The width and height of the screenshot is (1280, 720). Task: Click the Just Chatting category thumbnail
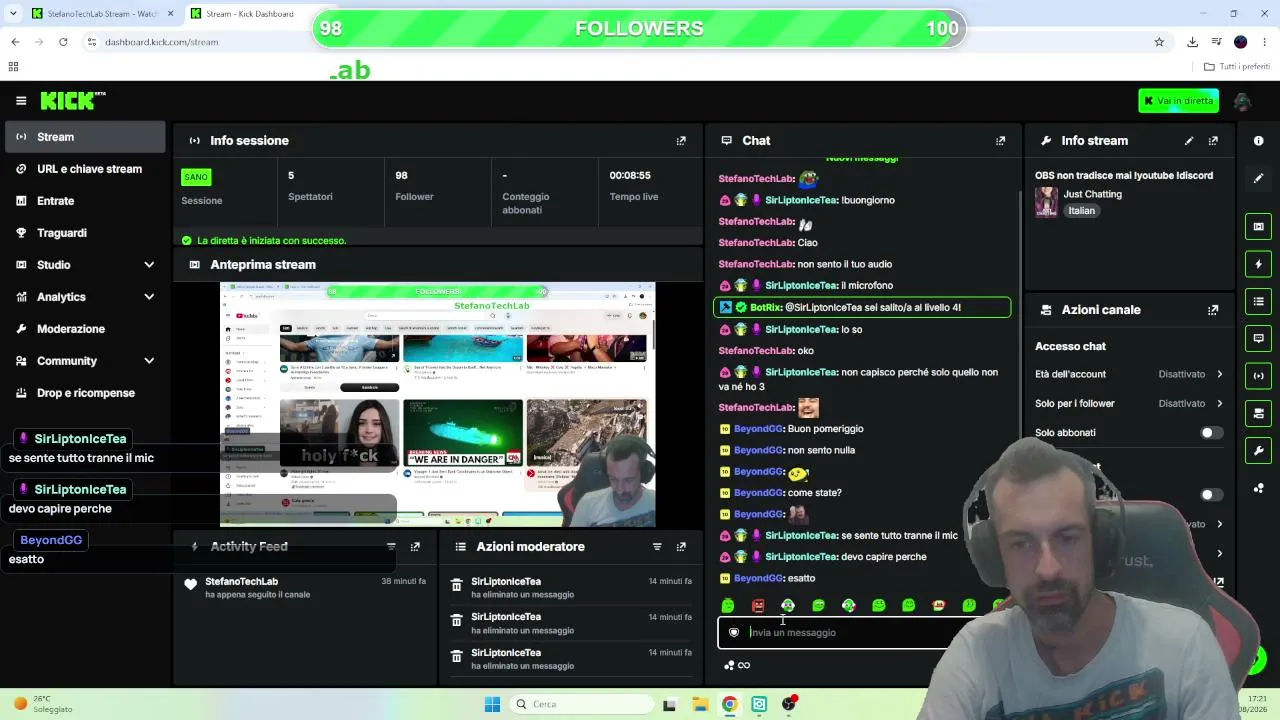1046,202
